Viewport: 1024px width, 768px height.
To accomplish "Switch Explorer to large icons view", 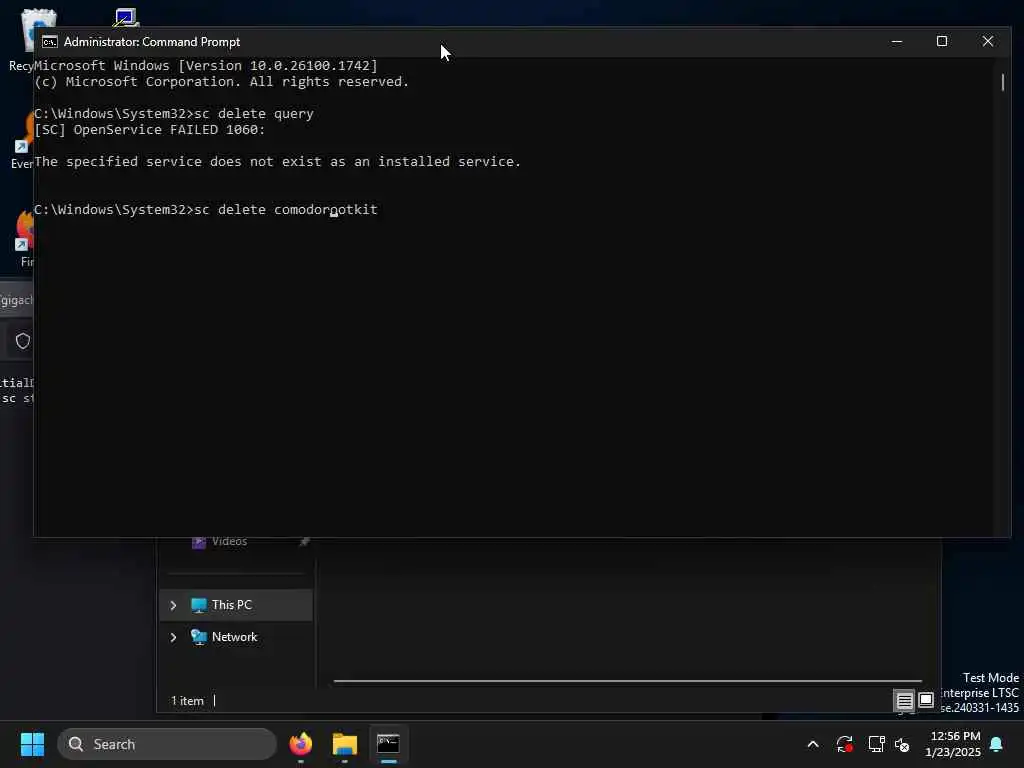I will (926, 701).
